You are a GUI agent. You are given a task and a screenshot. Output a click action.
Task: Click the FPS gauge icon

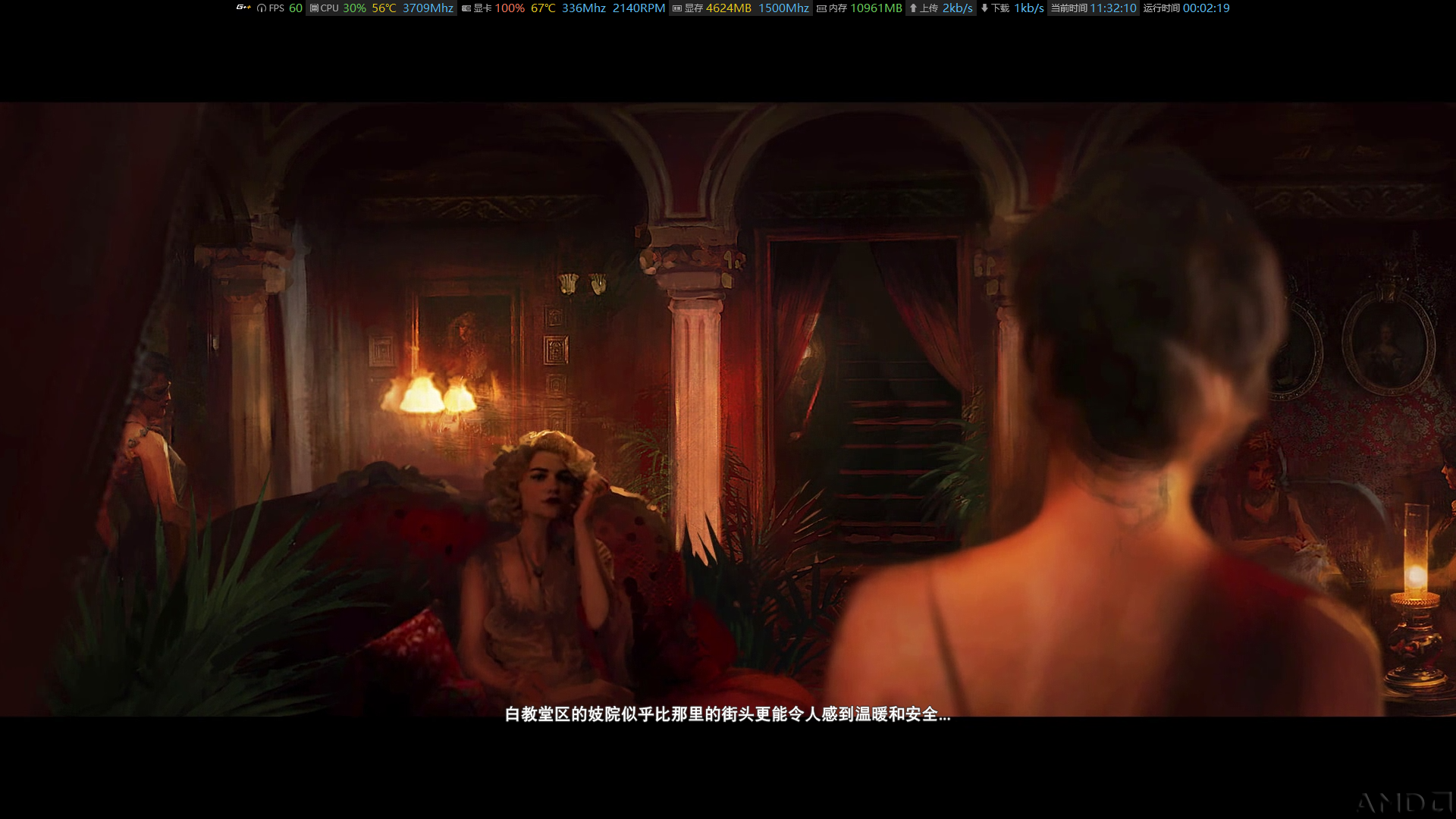262,8
